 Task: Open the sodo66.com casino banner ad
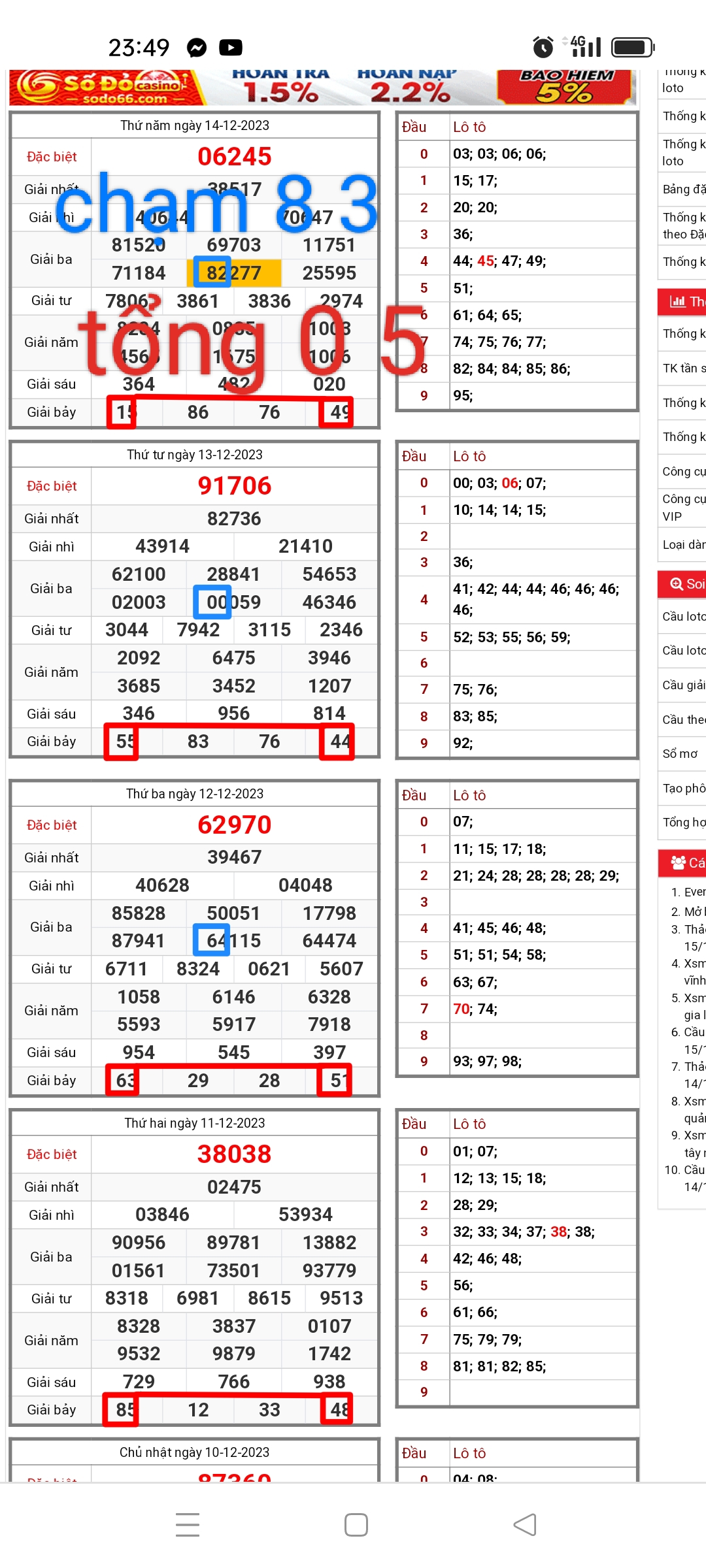click(323, 88)
